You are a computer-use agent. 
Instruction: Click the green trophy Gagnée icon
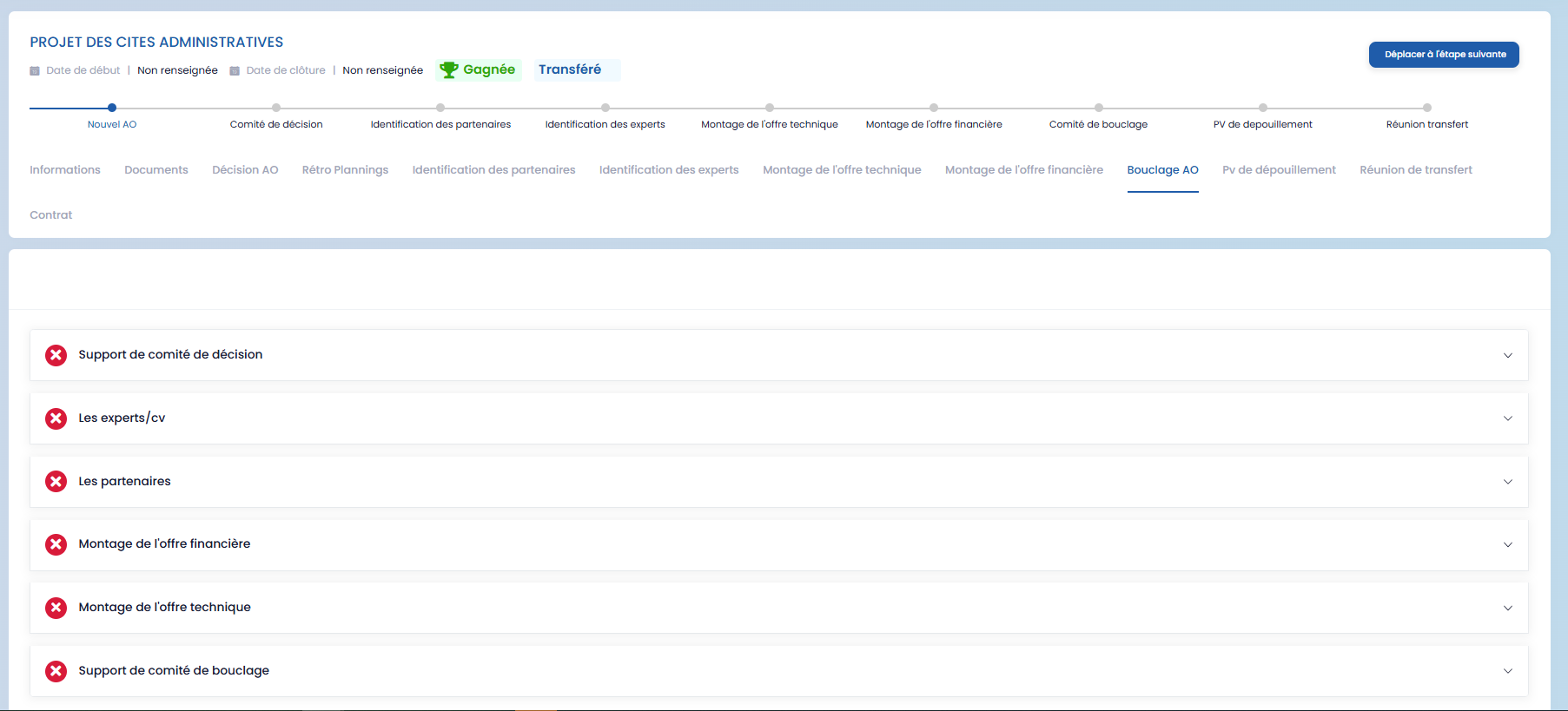coord(448,69)
